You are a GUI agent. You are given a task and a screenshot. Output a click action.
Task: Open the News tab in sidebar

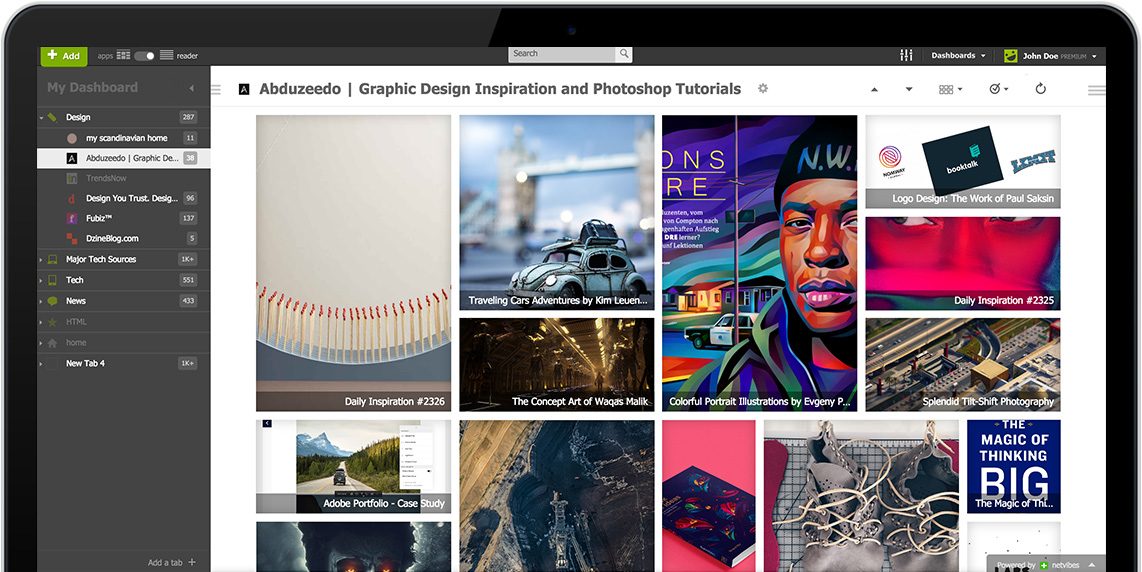tap(76, 301)
